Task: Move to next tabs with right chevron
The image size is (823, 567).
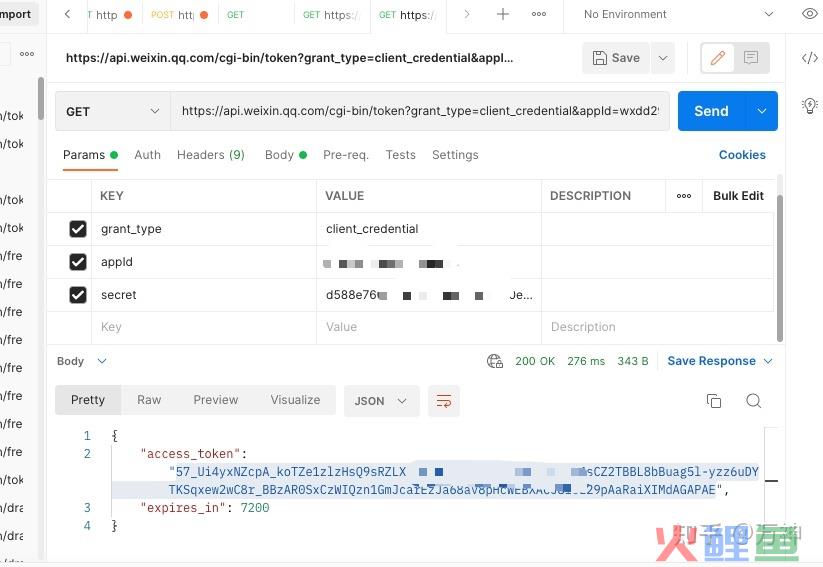Action: 467,14
